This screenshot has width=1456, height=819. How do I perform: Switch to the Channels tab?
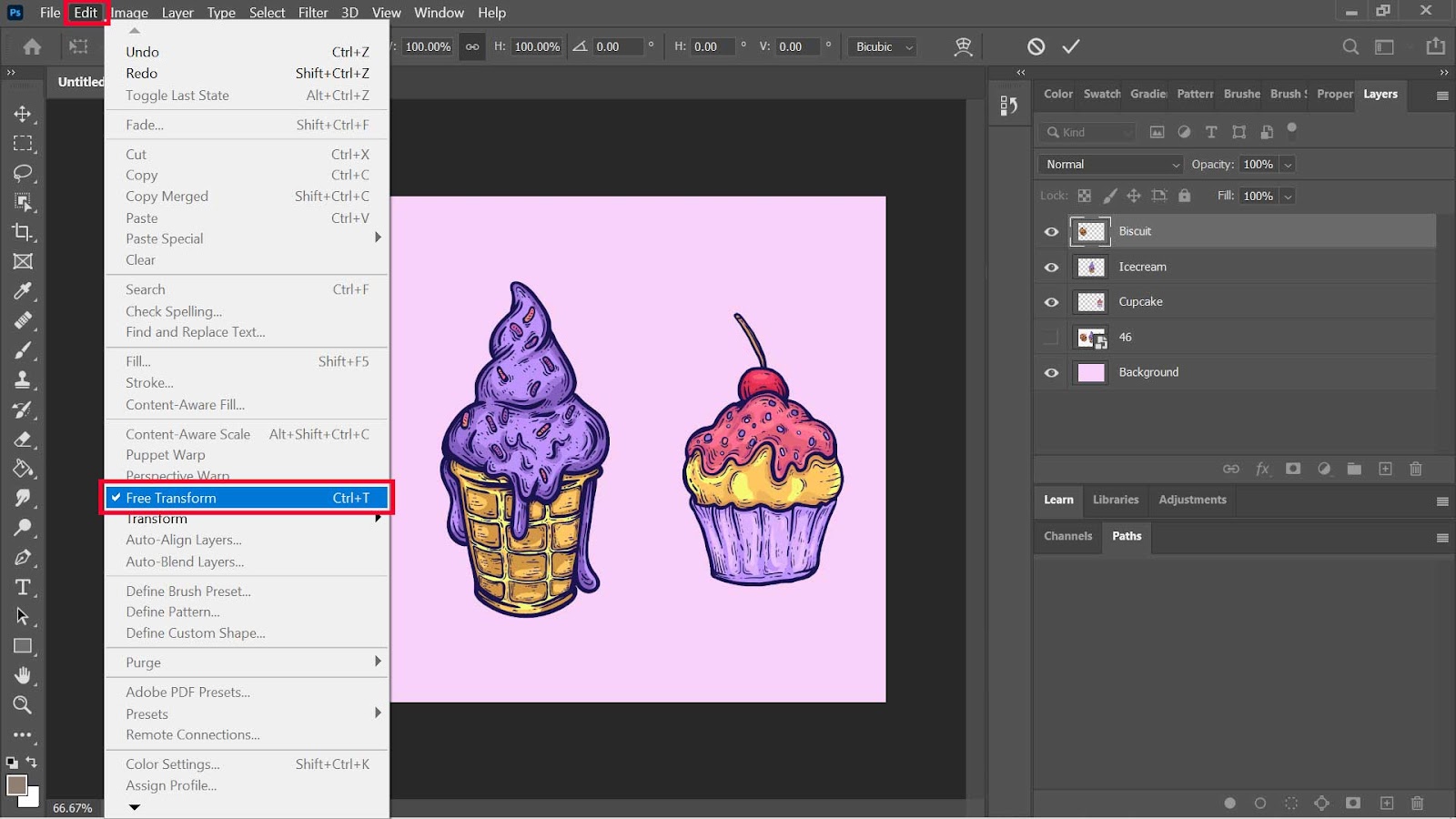click(1067, 536)
